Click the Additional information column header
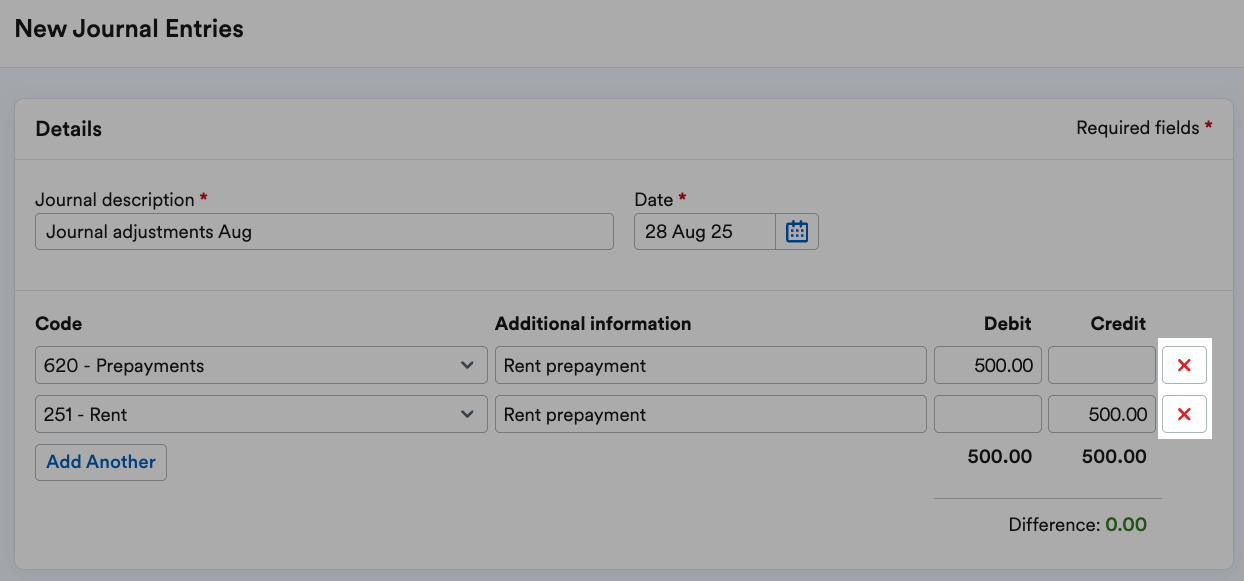 tap(593, 324)
